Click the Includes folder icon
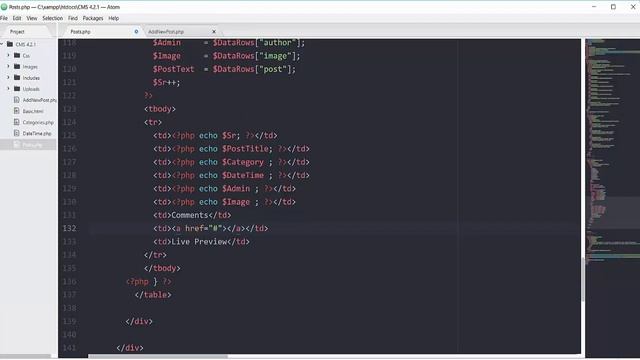The image size is (640, 360). (x=17, y=77)
